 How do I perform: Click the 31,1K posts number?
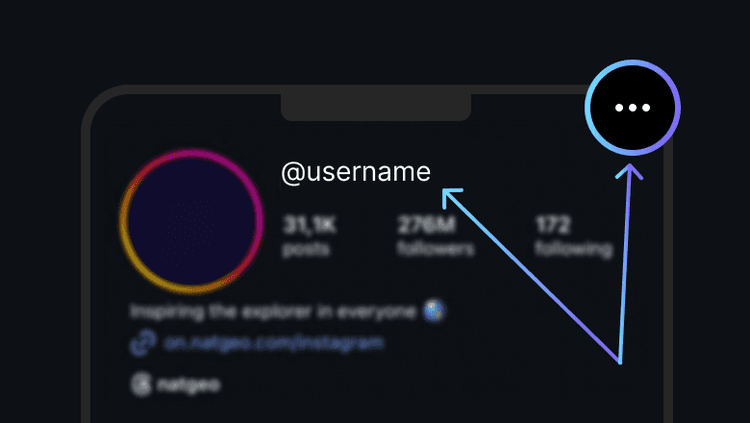(x=309, y=225)
